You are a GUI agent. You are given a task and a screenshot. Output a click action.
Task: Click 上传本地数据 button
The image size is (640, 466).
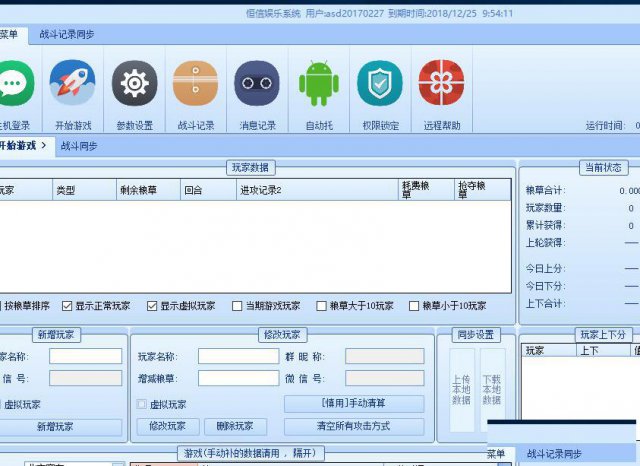(462, 390)
